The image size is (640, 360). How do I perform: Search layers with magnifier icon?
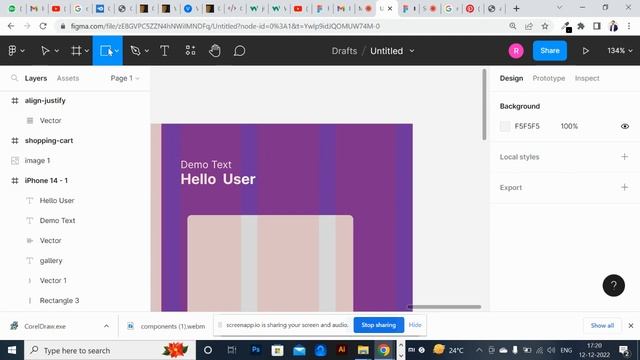tap(15, 78)
